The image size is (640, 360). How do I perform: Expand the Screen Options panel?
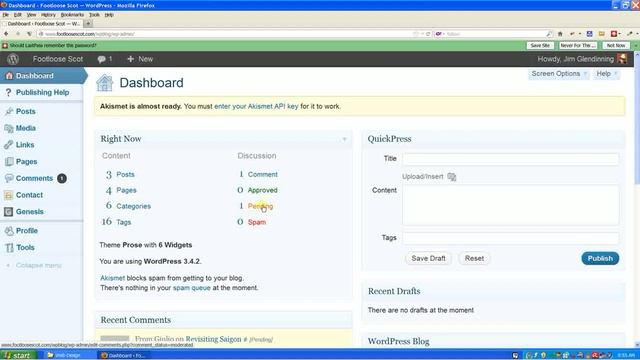pyautogui.click(x=558, y=74)
